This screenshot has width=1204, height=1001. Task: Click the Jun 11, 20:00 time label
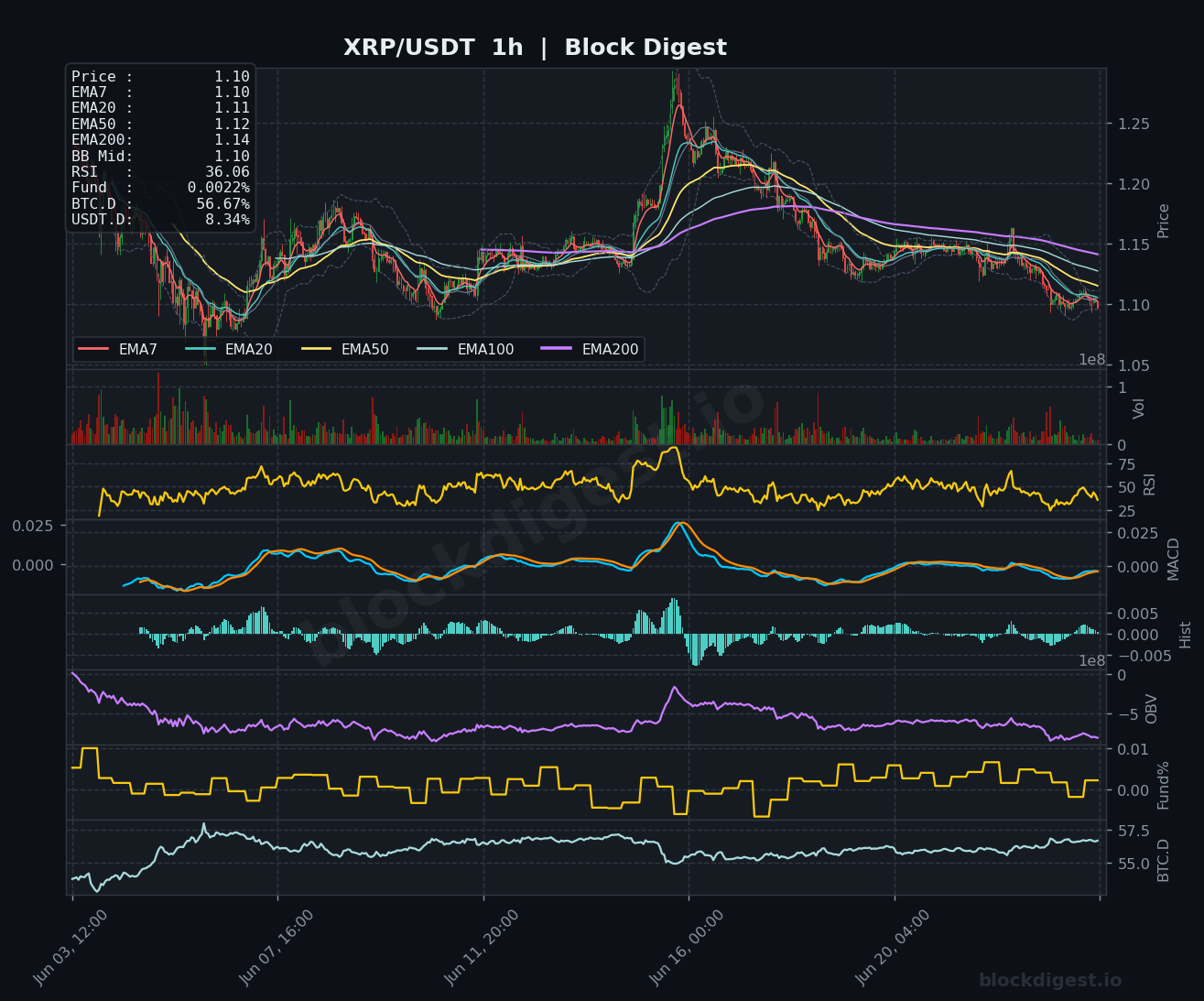tap(482, 948)
